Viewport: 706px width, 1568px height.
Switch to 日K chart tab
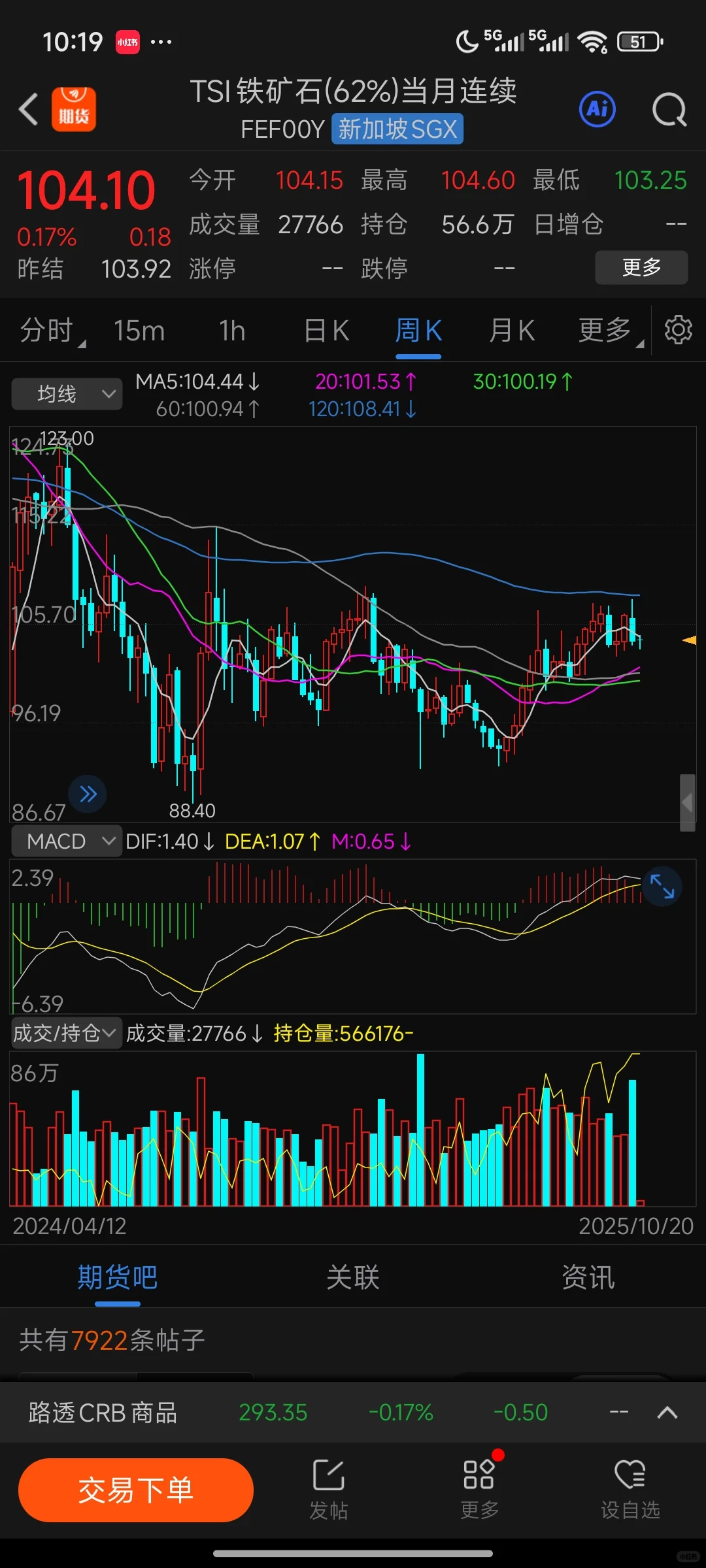point(326,331)
